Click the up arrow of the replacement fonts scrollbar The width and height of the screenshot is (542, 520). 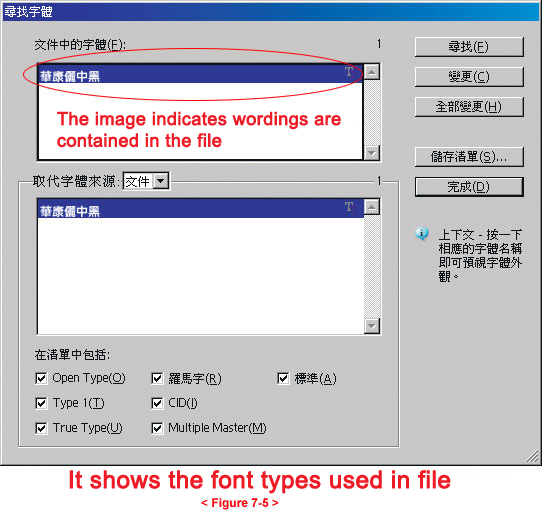372,207
